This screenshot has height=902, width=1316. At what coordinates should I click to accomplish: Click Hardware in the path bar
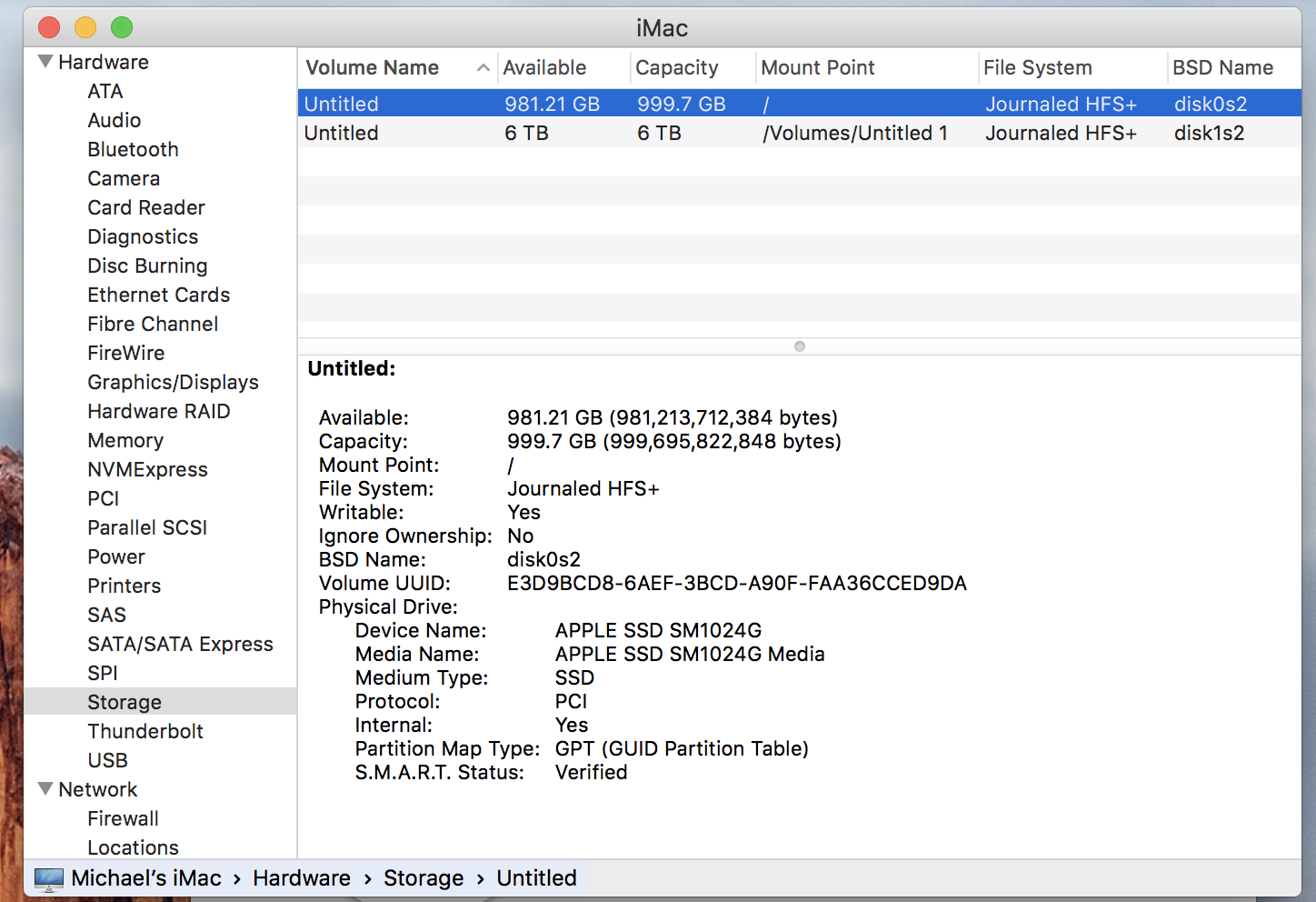pos(302,877)
